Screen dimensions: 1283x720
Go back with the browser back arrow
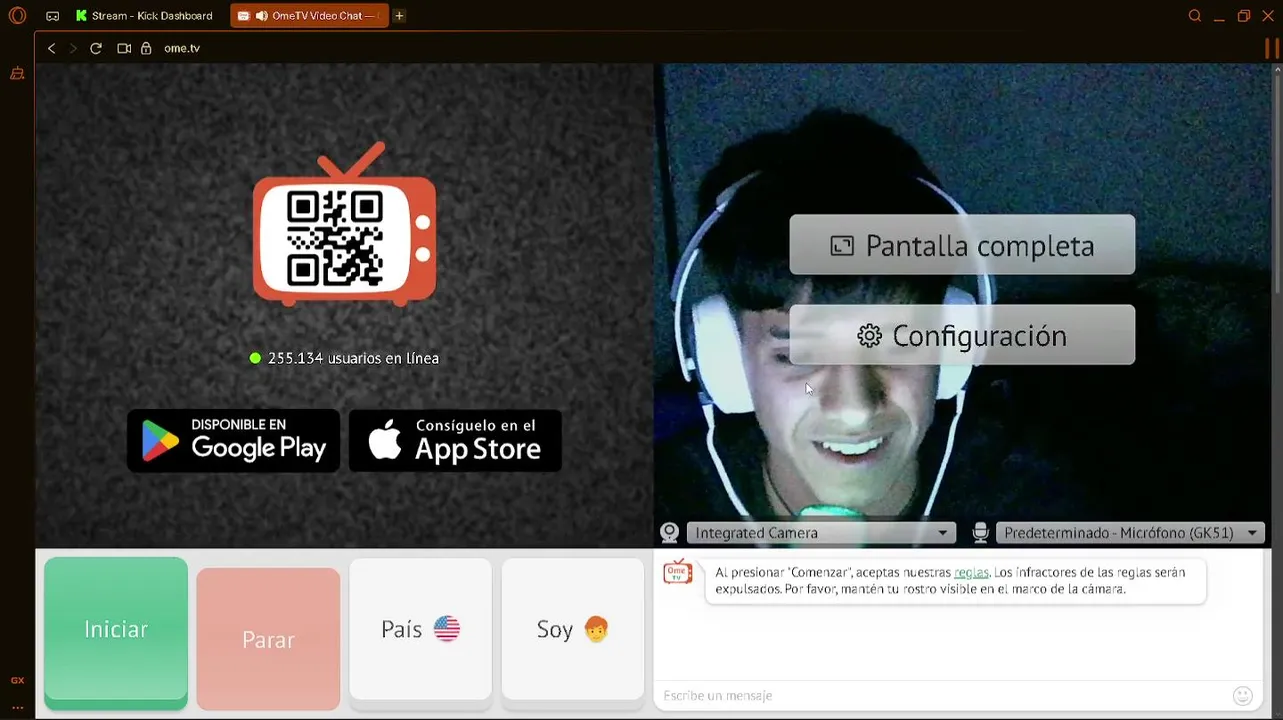pos(52,48)
